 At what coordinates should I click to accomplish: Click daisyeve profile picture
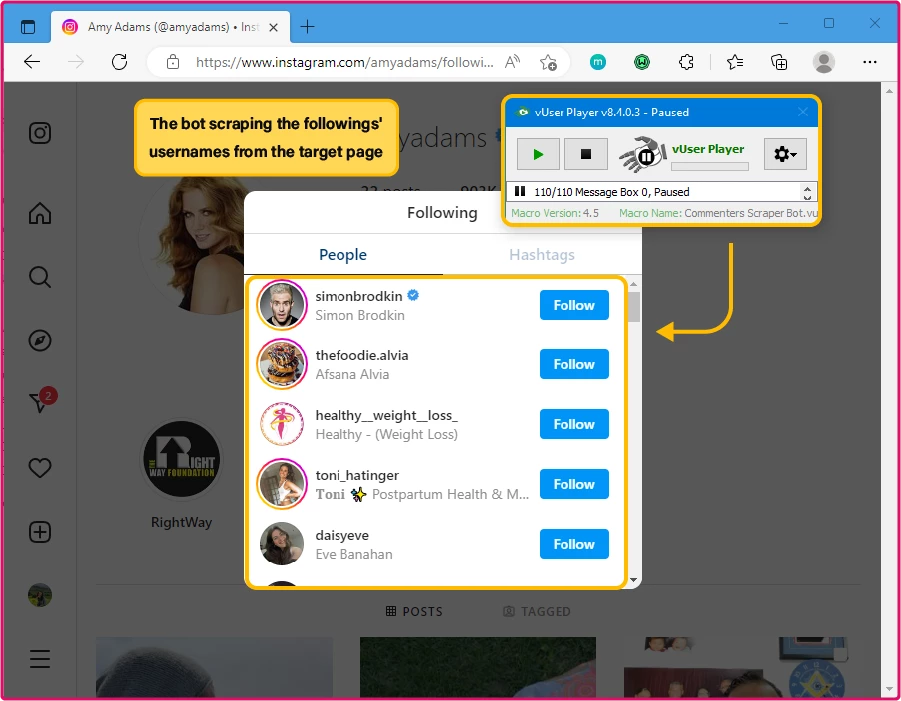tap(282, 544)
